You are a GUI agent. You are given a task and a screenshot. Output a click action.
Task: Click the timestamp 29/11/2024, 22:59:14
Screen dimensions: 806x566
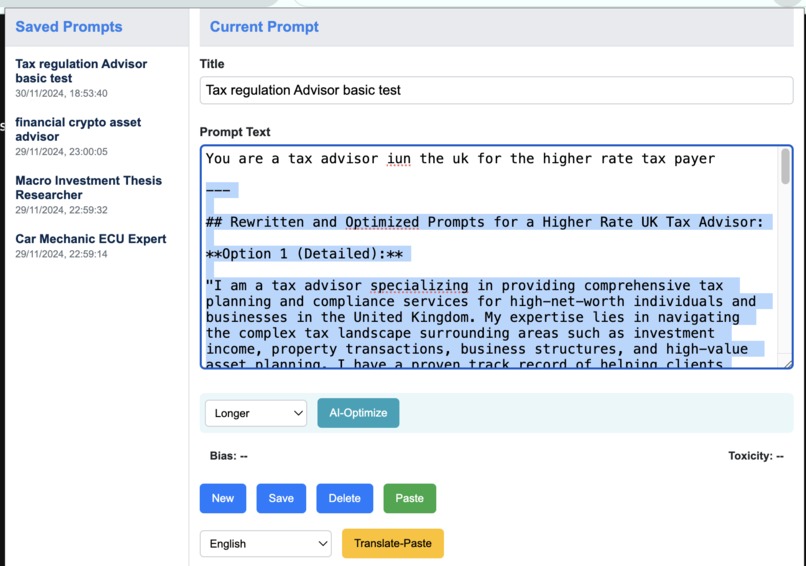[61, 254]
